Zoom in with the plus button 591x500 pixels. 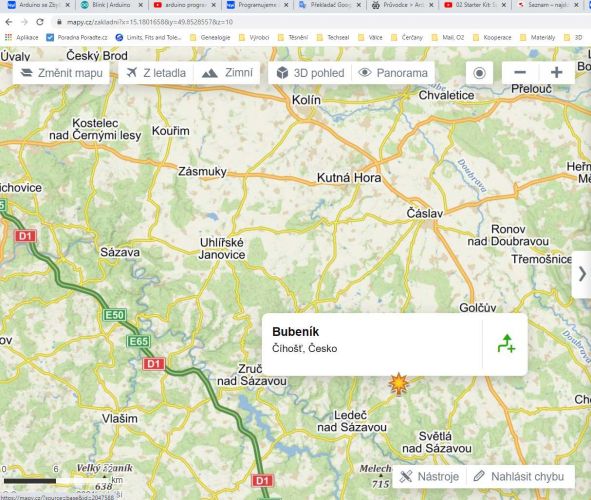557,72
